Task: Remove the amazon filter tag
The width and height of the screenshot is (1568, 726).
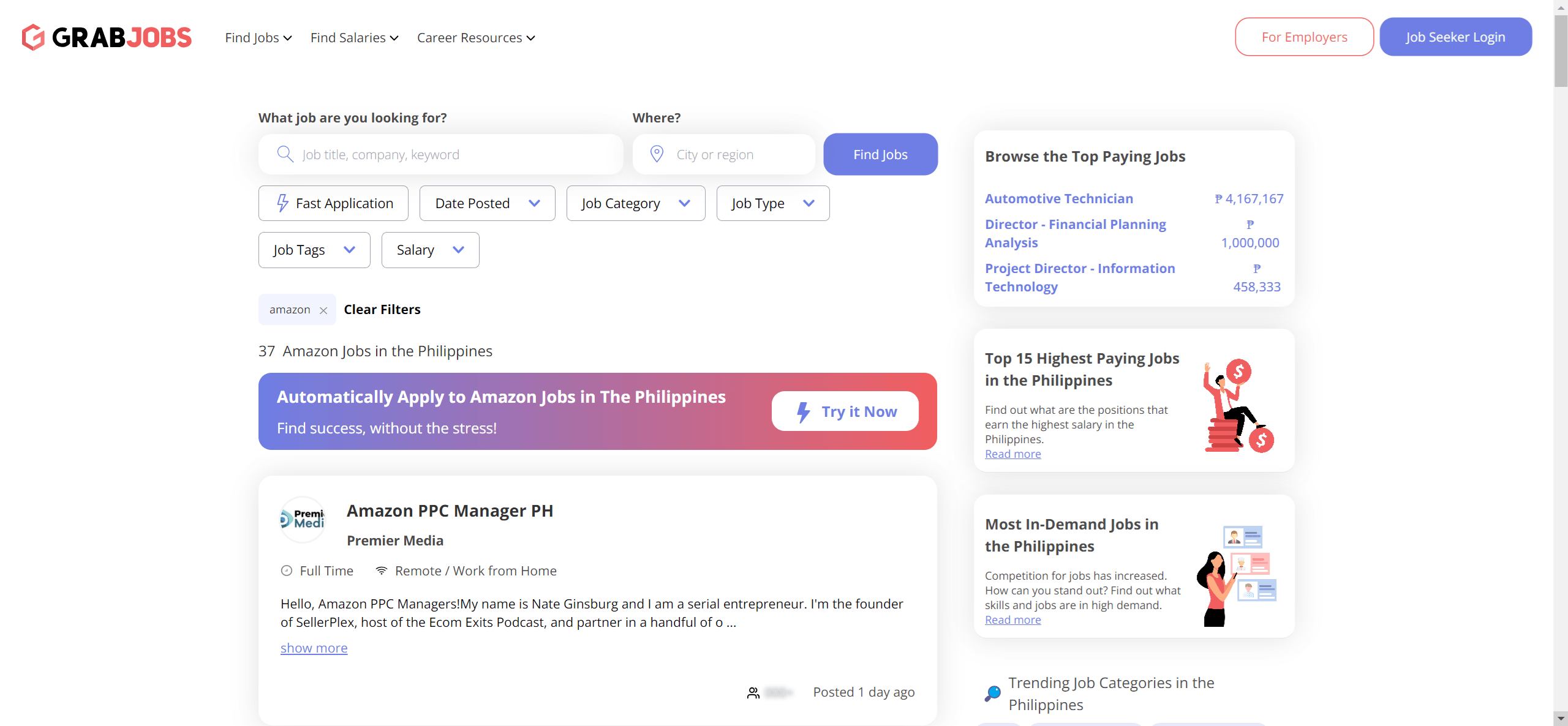Action: tap(323, 310)
